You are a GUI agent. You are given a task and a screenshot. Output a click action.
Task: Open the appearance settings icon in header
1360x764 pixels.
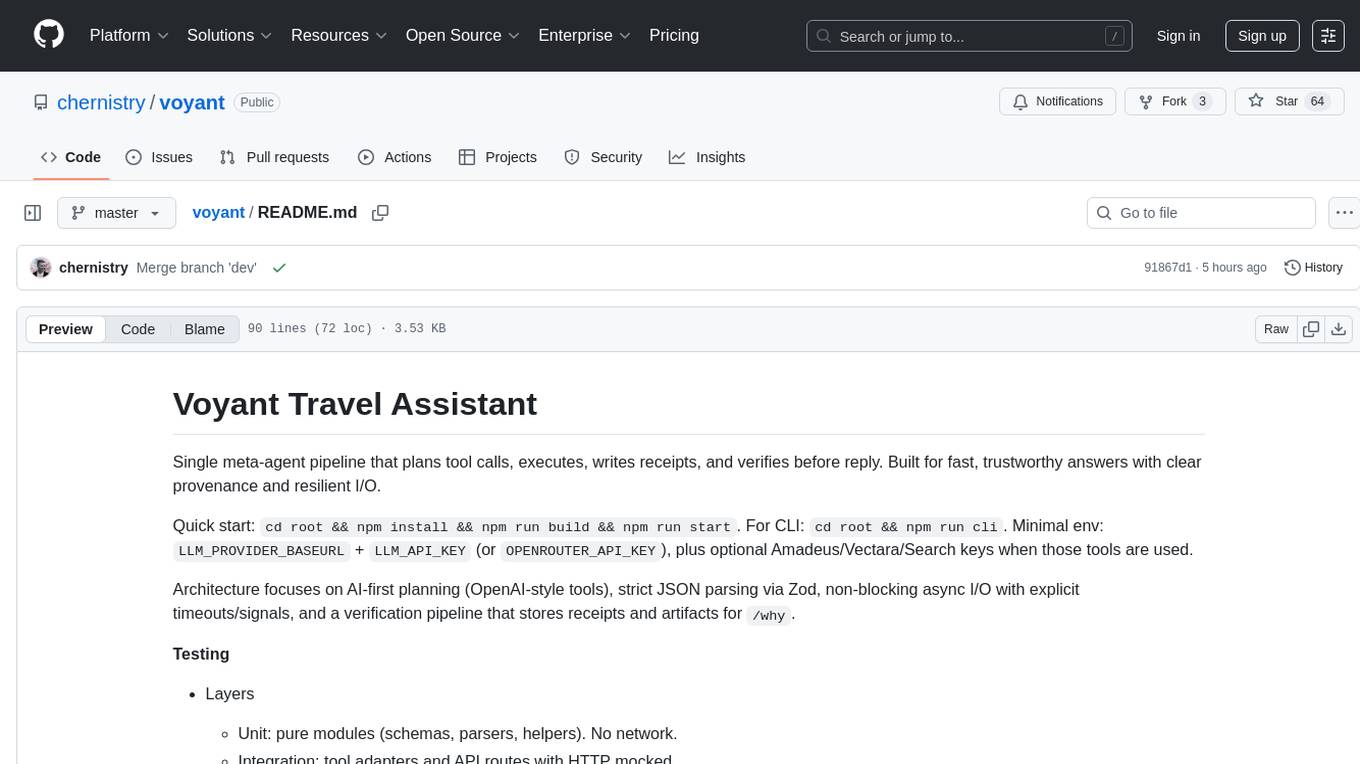(1328, 36)
